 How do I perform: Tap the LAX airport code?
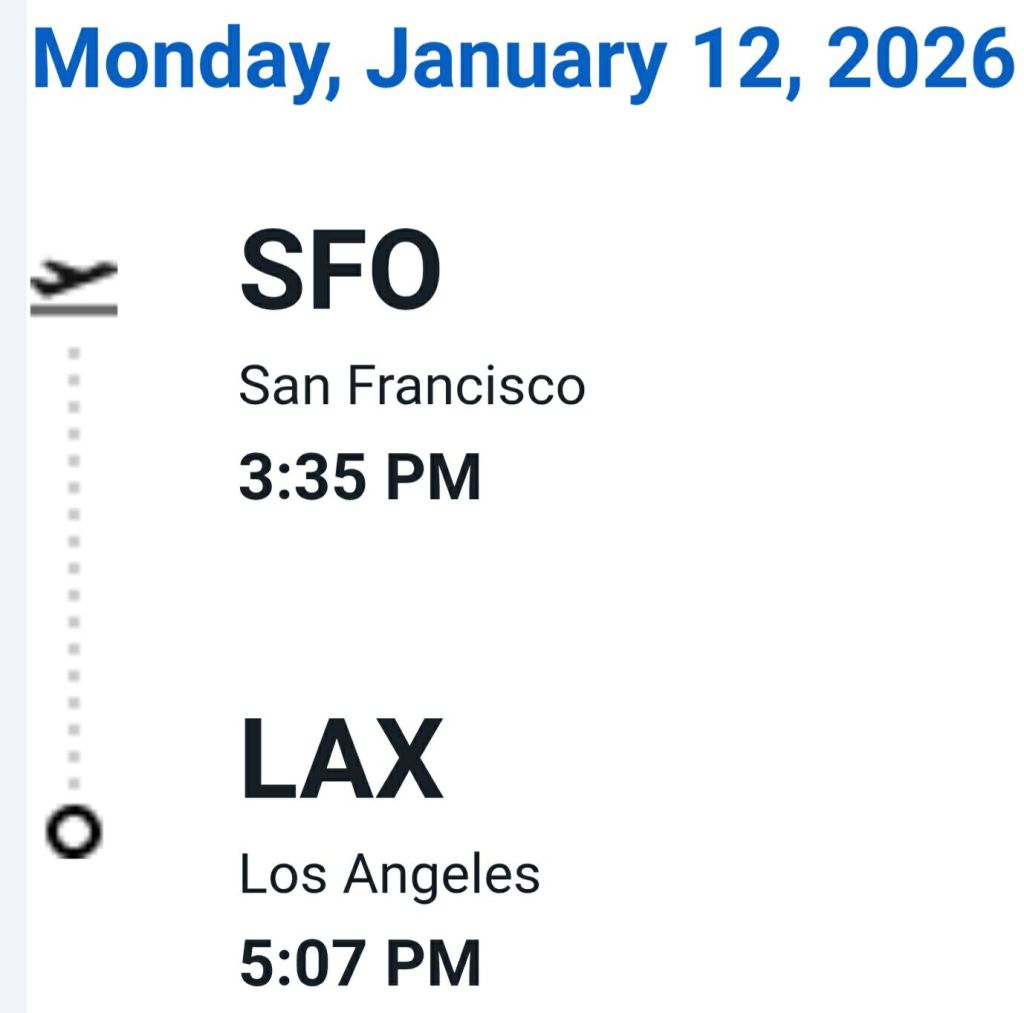[341, 762]
